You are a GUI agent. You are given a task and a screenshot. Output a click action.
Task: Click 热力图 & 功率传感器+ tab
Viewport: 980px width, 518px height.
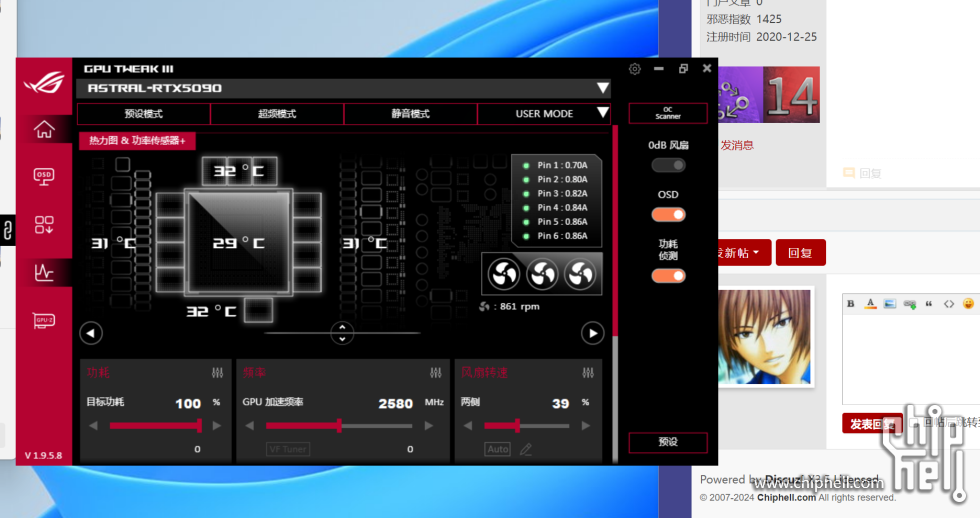click(x=137, y=141)
